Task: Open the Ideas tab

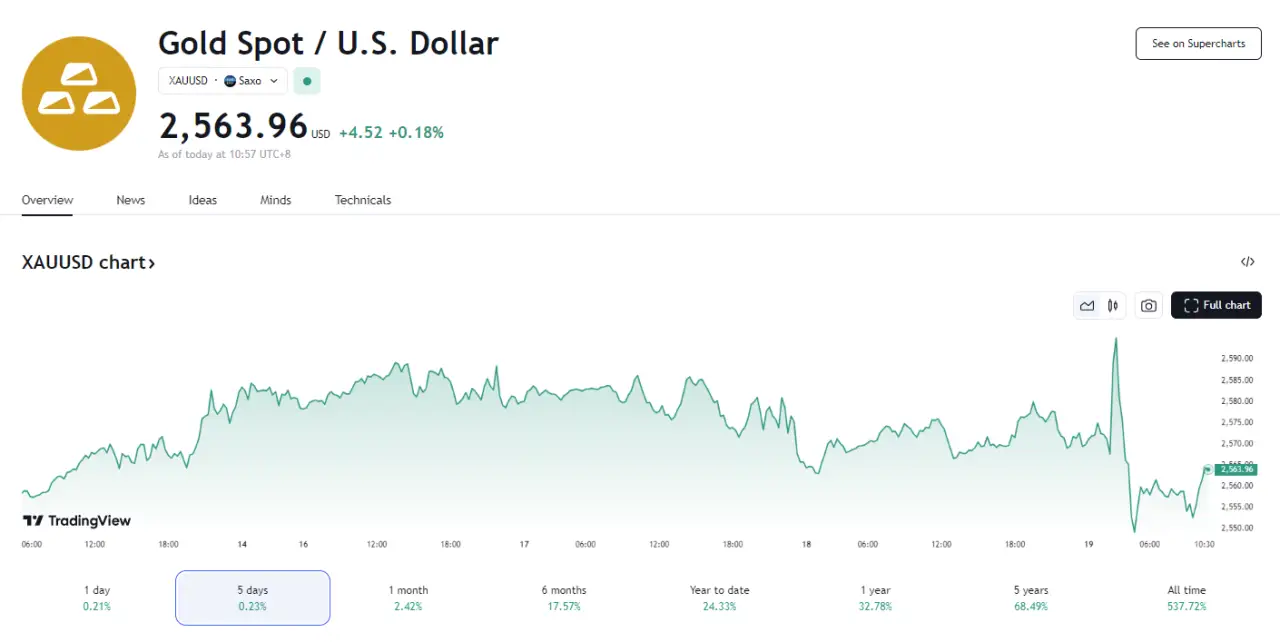Action: [203, 200]
